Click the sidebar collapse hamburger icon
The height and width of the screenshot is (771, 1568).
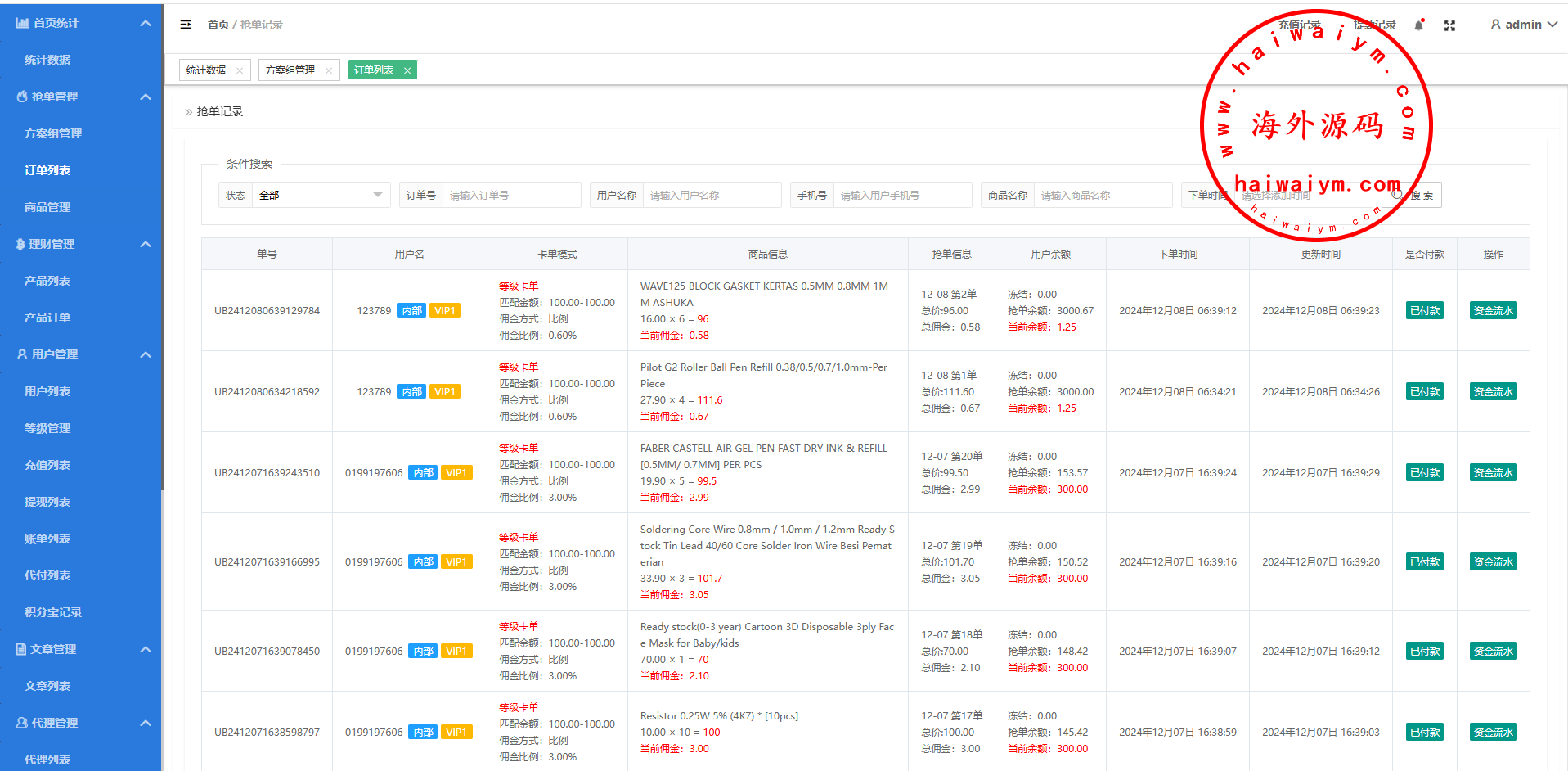pos(186,25)
